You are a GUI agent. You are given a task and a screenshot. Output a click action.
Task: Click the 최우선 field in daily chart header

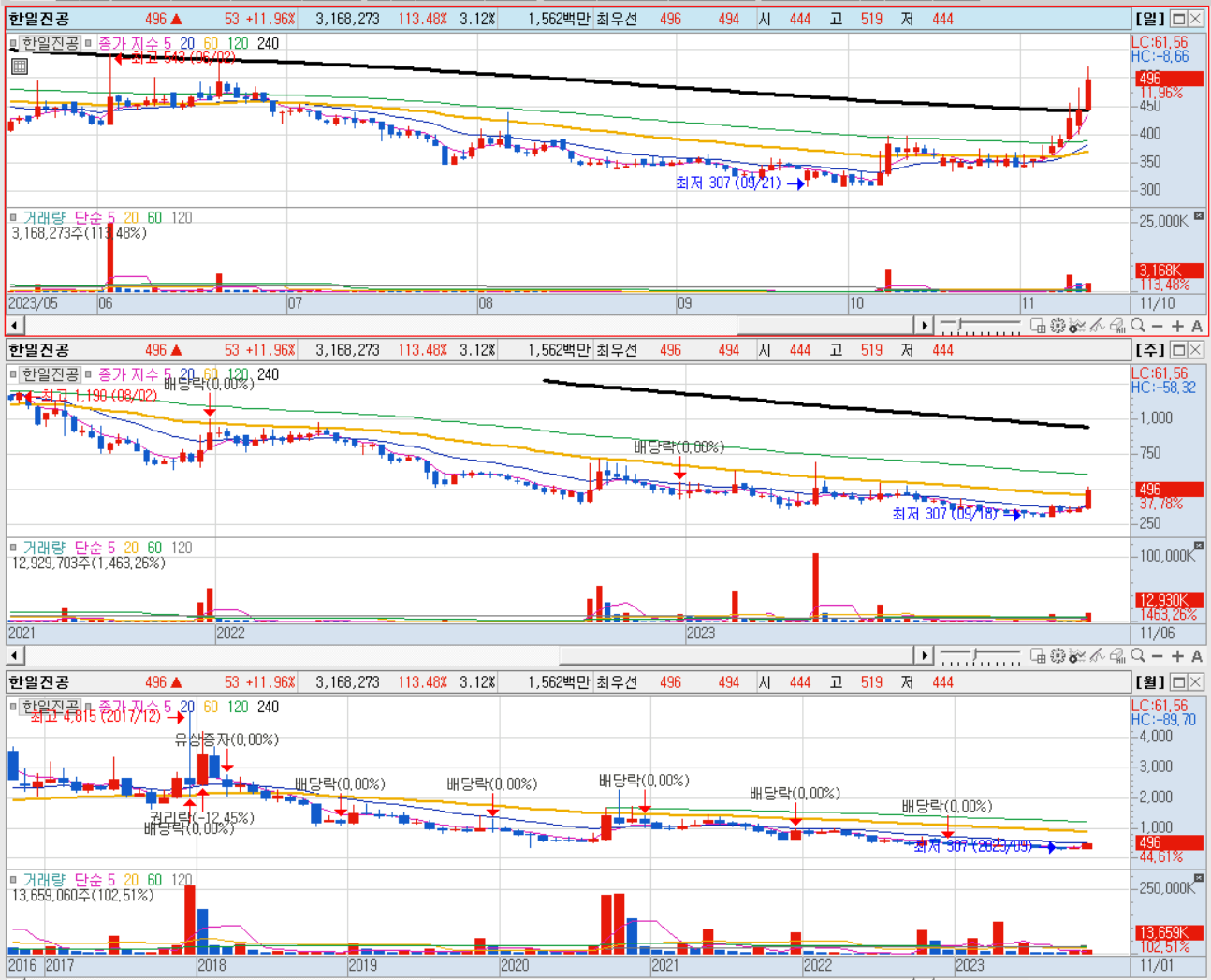[x=617, y=19]
